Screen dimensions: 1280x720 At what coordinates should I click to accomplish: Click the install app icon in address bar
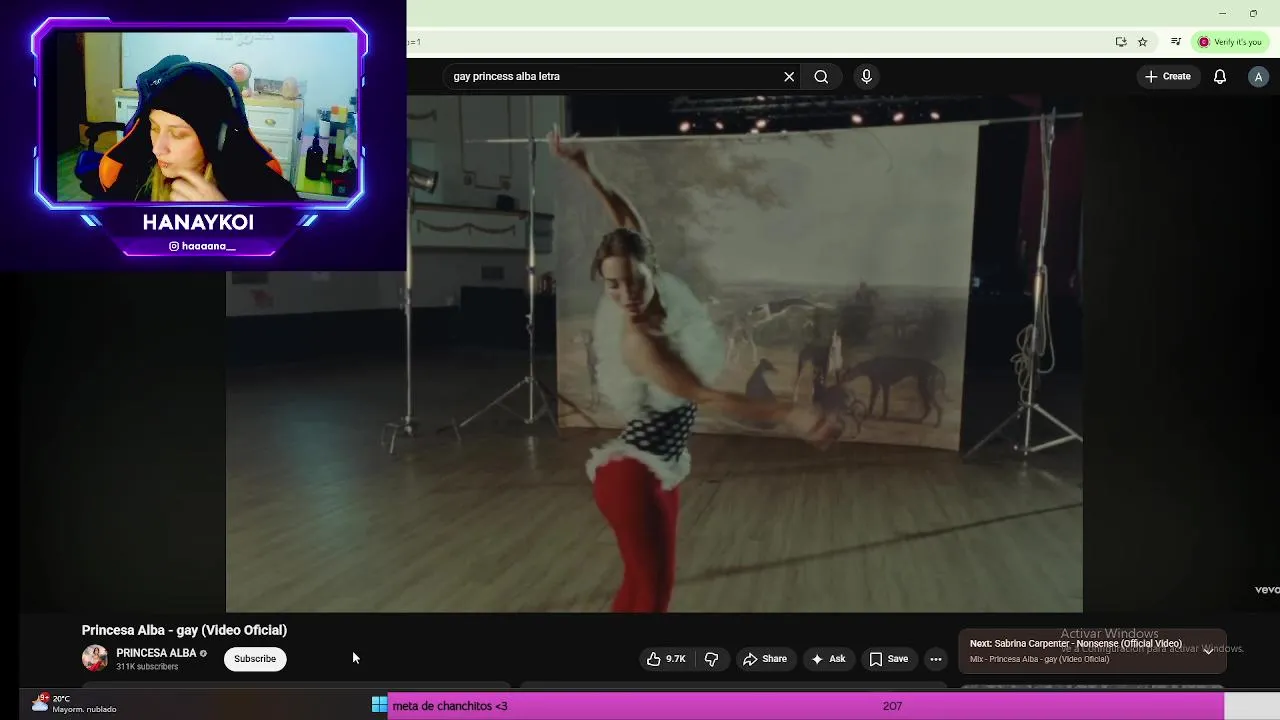point(1121,42)
